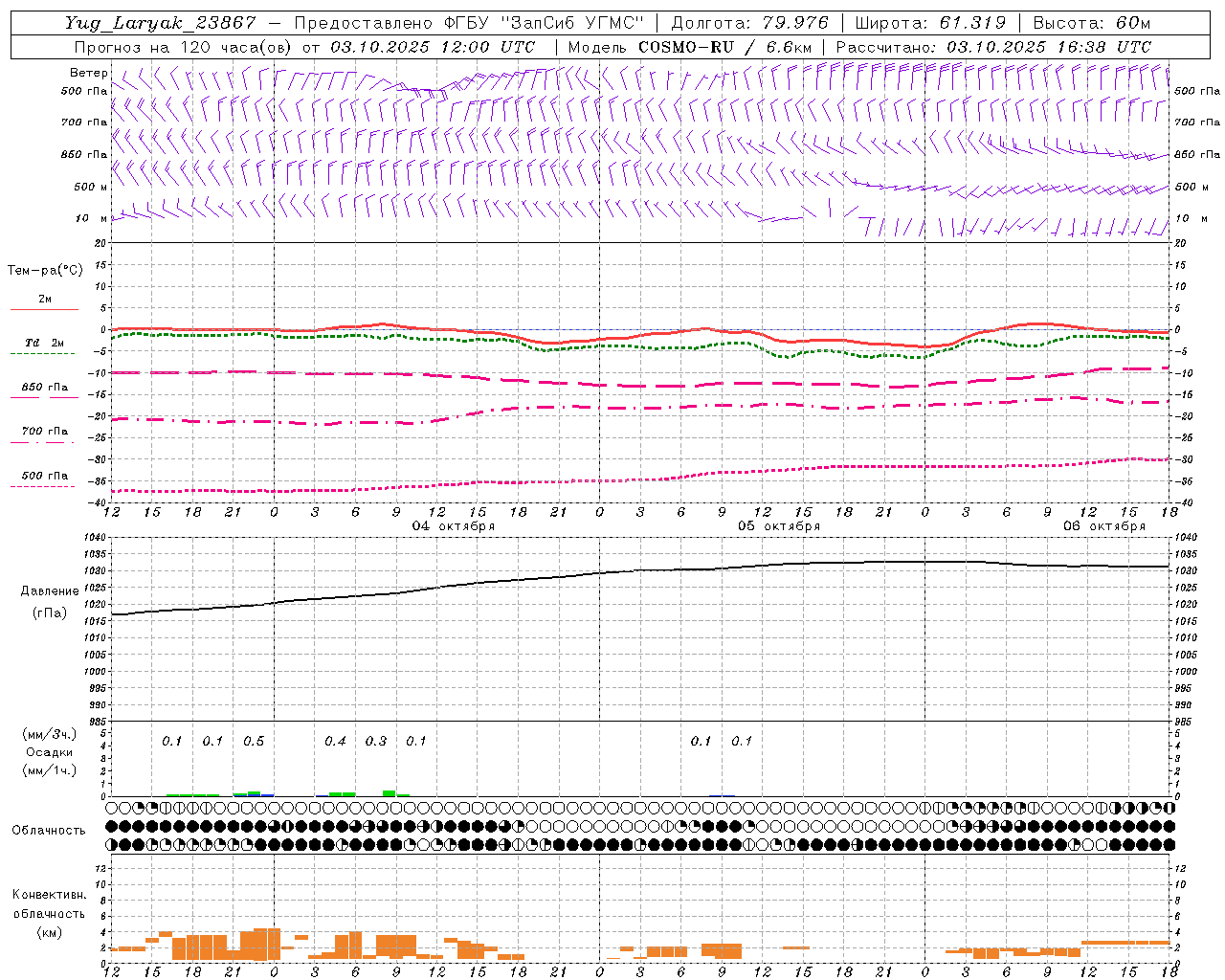The width and height of the screenshot is (1225, 980).
Task: Click the 05 октября date label
Action: click(x=779, y=526)
